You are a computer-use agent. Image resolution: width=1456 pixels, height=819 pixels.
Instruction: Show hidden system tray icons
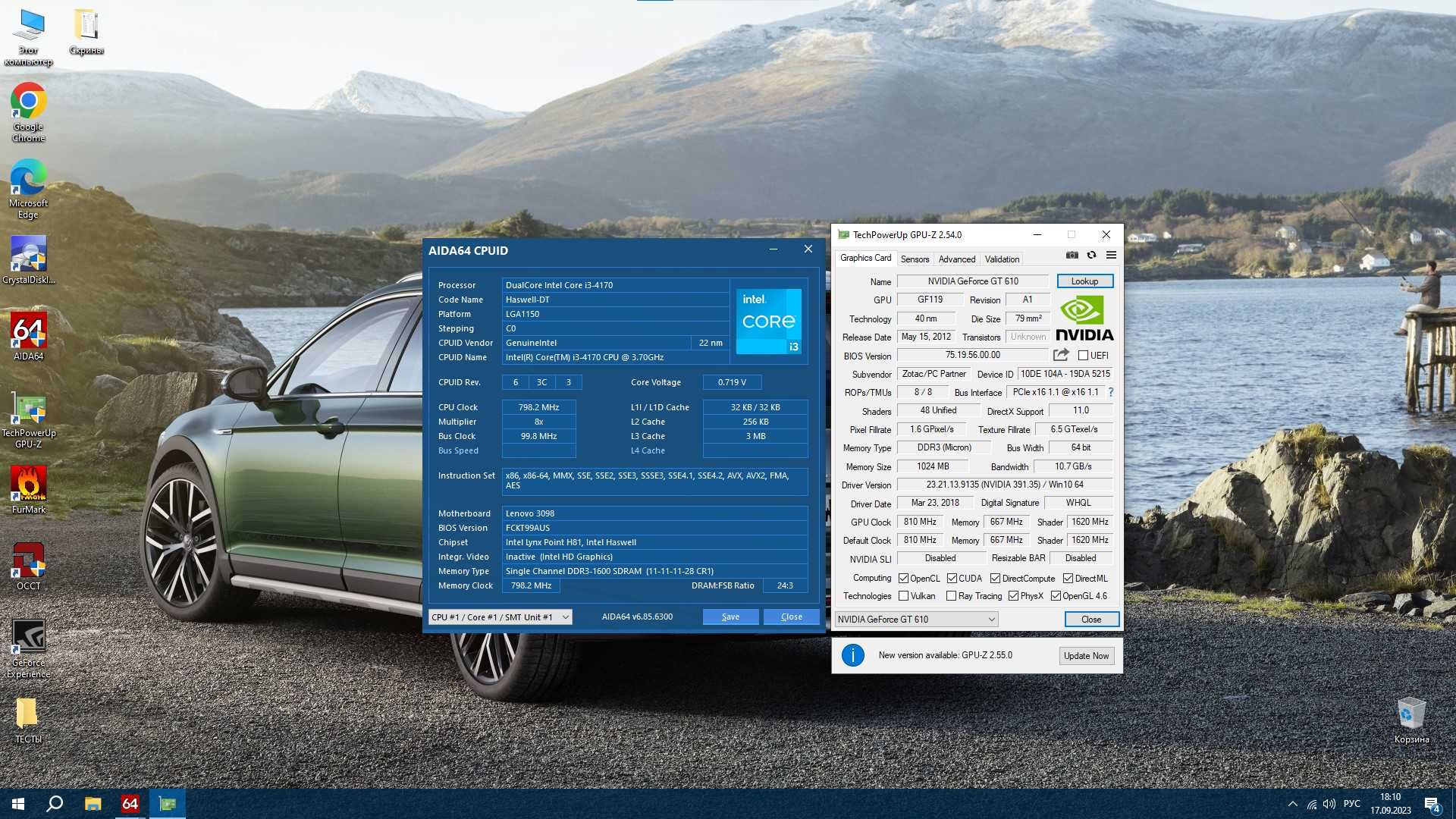(x=1292, y=804)
